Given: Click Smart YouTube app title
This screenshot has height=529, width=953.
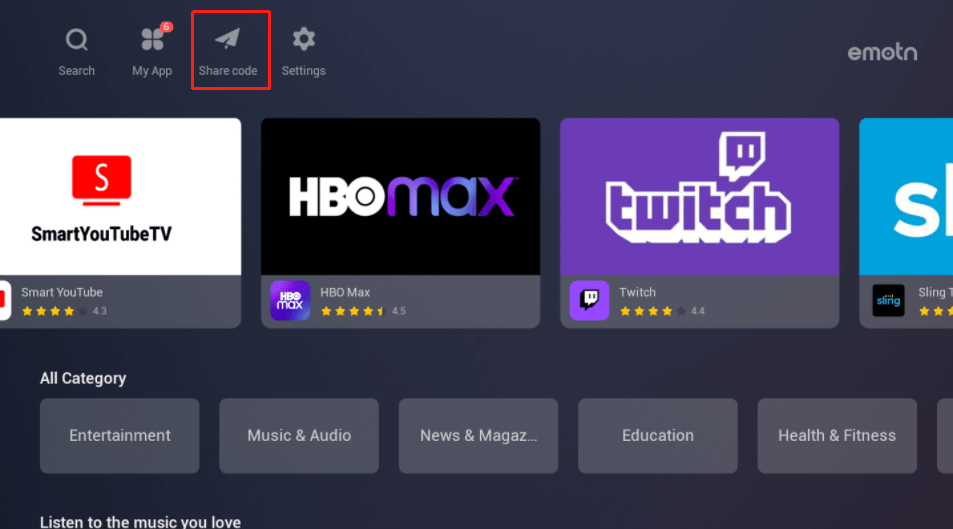Looking at the screenshot, I should (62, 292).
